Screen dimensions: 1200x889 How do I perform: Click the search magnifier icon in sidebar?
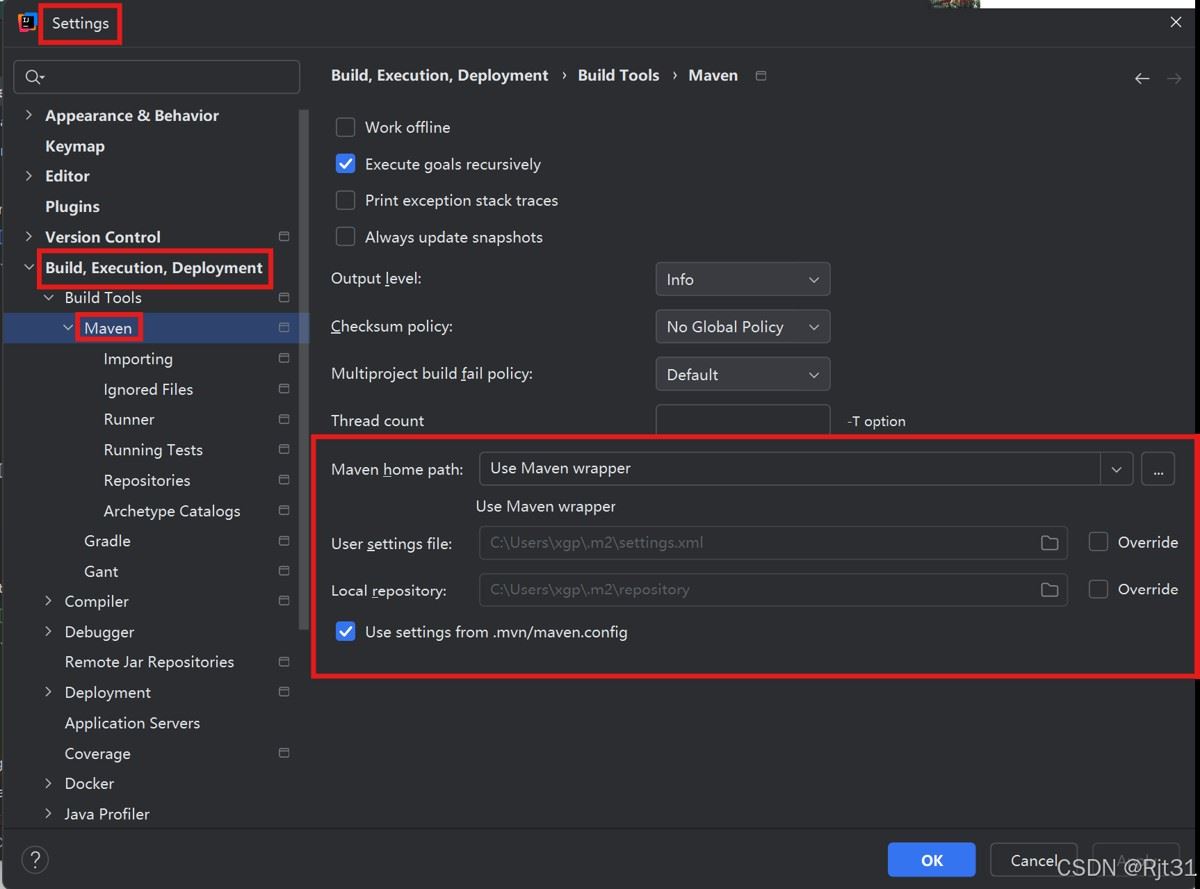(x=34, y=77)
